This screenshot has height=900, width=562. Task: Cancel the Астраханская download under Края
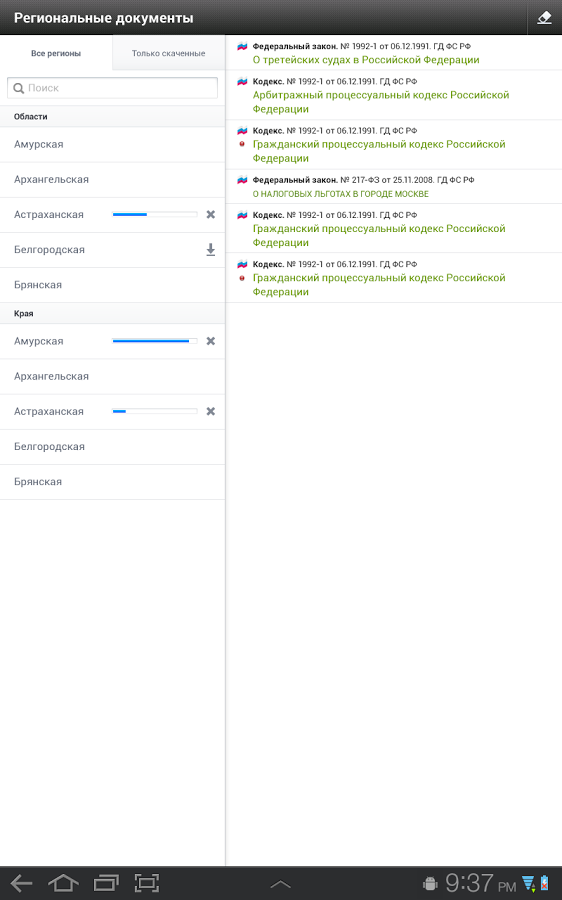[211, 412]
